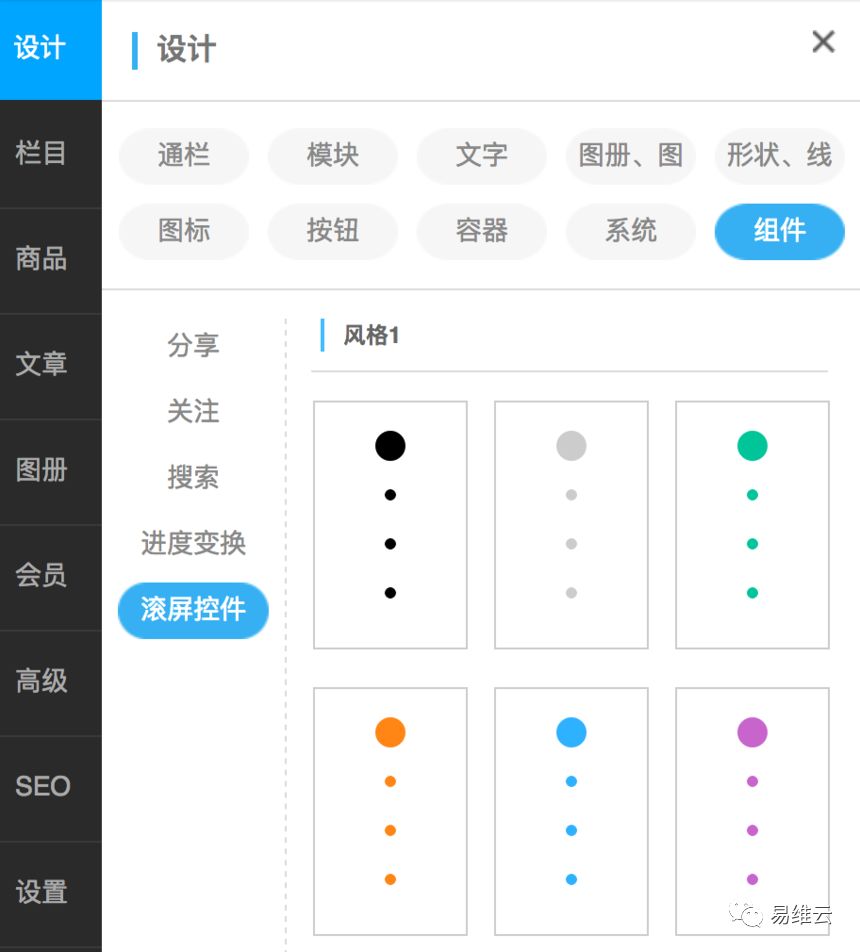This screenshot has width=860, height=952.
Task: Pick the gray dots scroll style thumbnail
Action: (x=571, y=525)
